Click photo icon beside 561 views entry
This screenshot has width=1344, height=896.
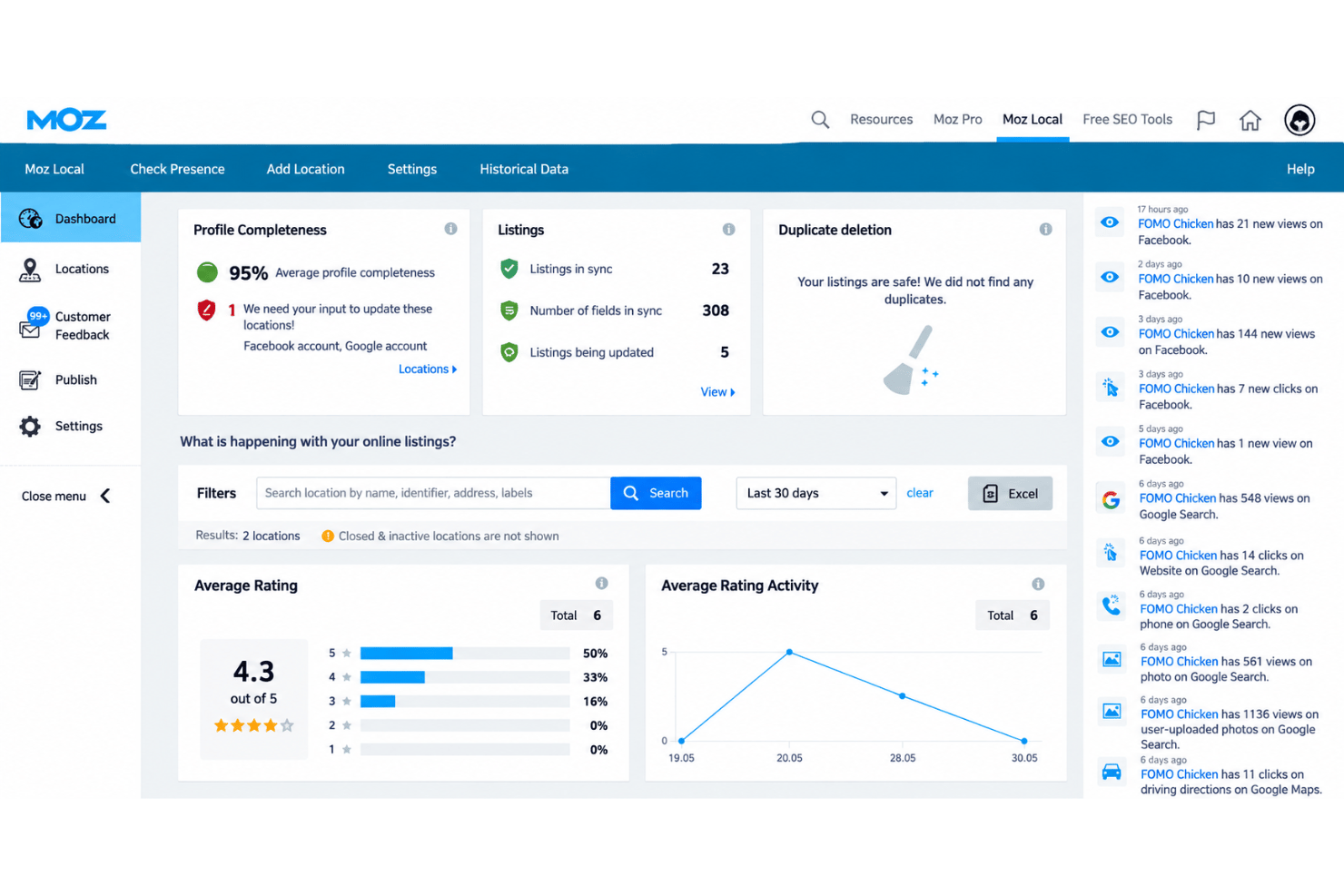click(1112, 660)
